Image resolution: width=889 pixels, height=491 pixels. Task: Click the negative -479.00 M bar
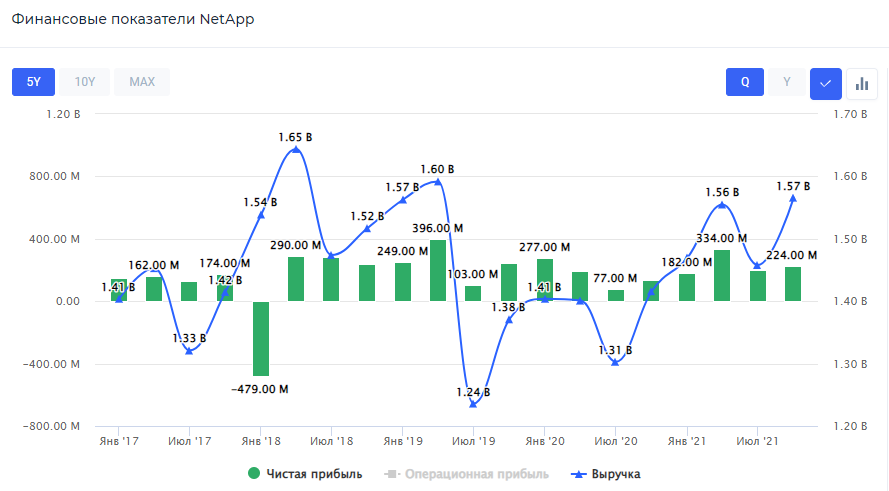click(260, 338)
